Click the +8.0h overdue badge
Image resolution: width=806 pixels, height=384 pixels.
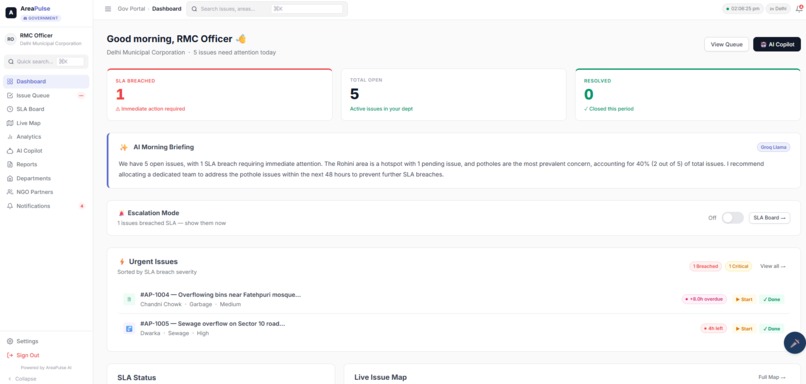(x=704, y=299)
